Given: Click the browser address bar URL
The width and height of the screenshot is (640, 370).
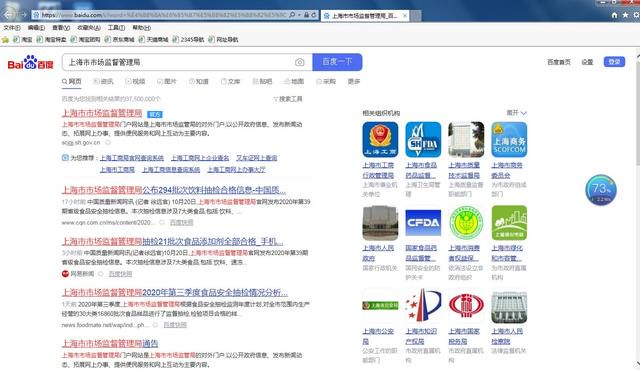Looking at the screenshot, I should pos(163,15).
